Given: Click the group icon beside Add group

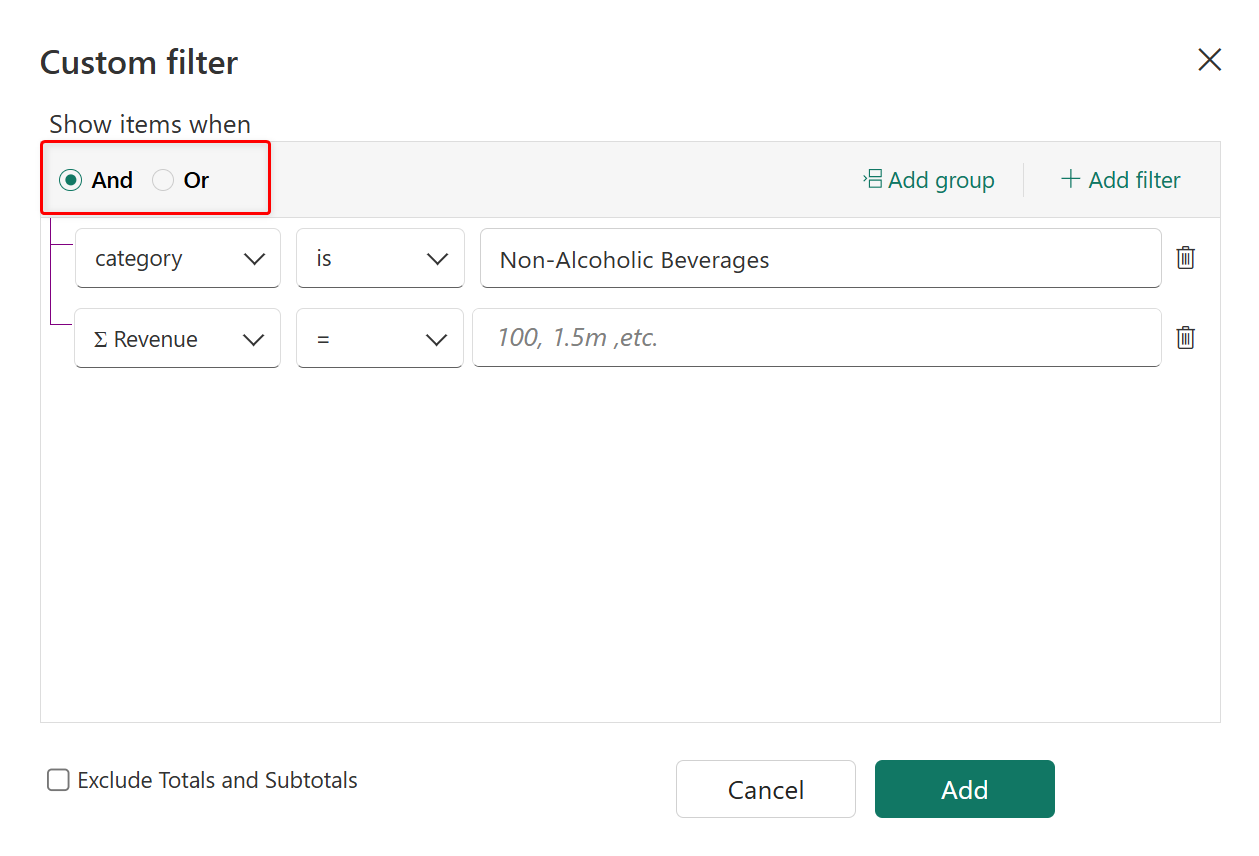Looking at the screenshot, I should pyautogui.click(x=872, y=179).
